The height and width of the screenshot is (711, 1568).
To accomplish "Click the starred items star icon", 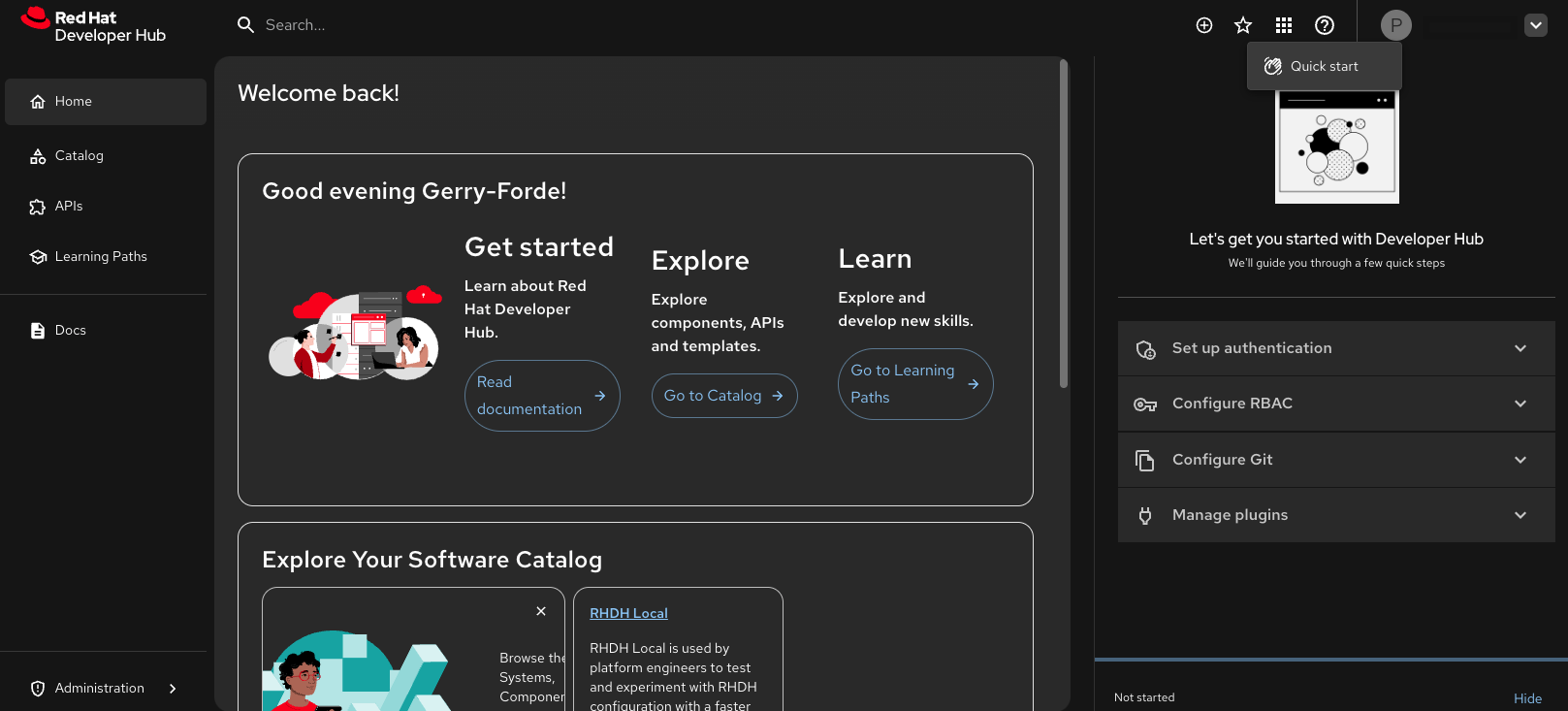I will coord(1243,25).
